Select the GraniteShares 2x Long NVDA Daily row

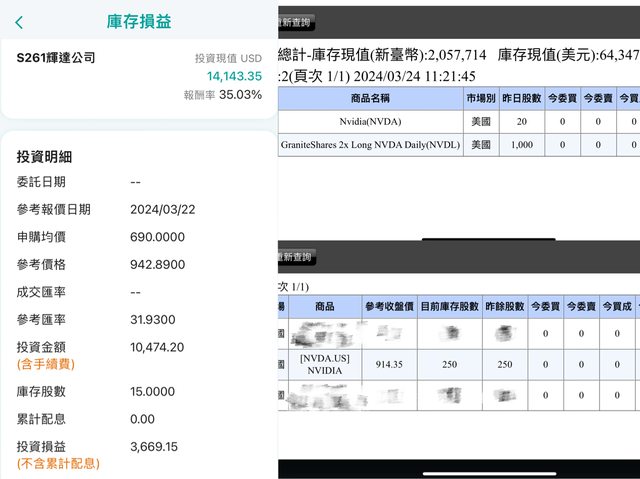click(369, 145)
